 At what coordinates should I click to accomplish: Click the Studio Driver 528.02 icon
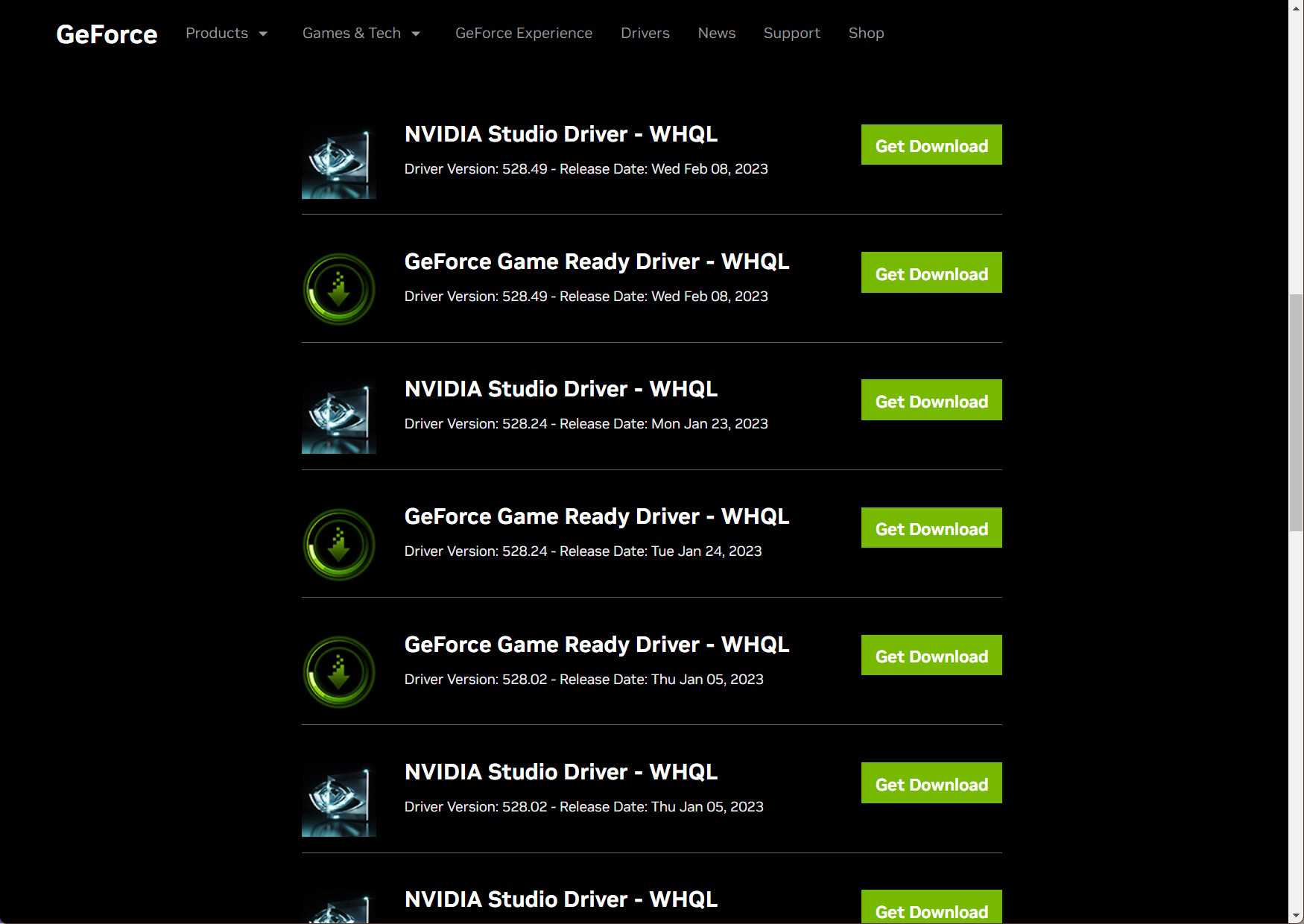(338, 800)
